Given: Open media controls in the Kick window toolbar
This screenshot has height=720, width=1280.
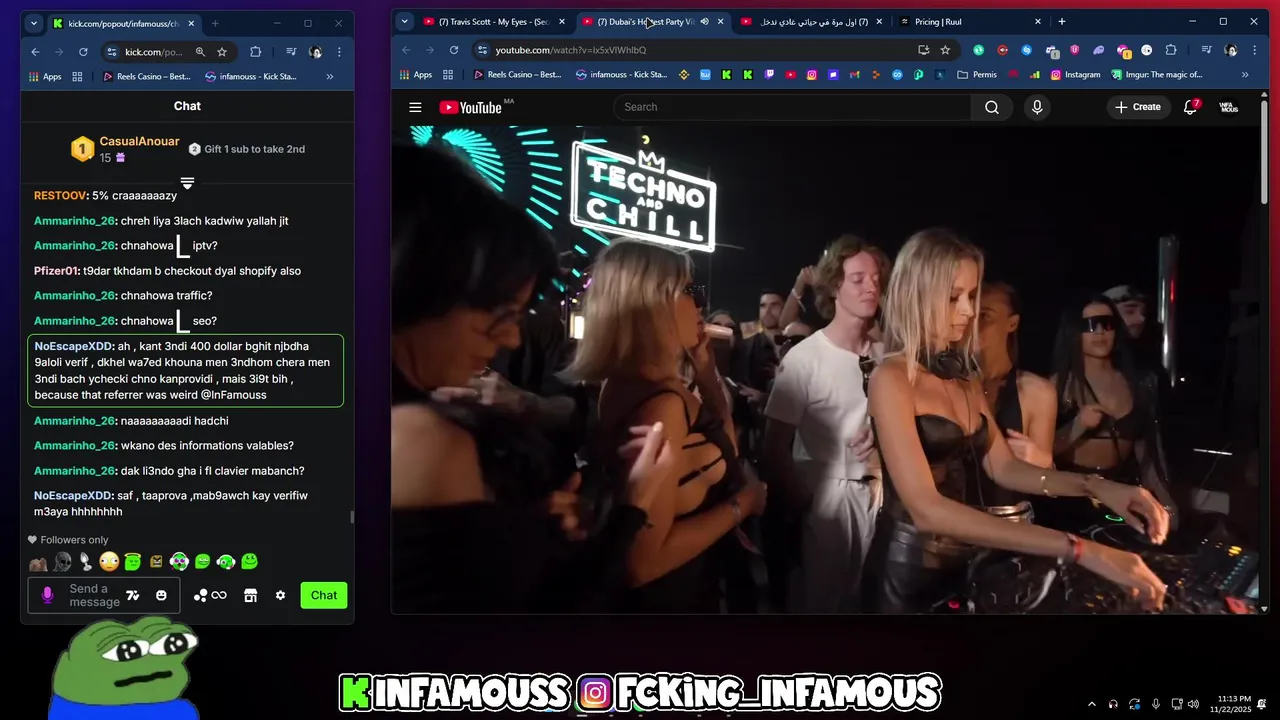Looking at the screenshot, I should (291, 52).
